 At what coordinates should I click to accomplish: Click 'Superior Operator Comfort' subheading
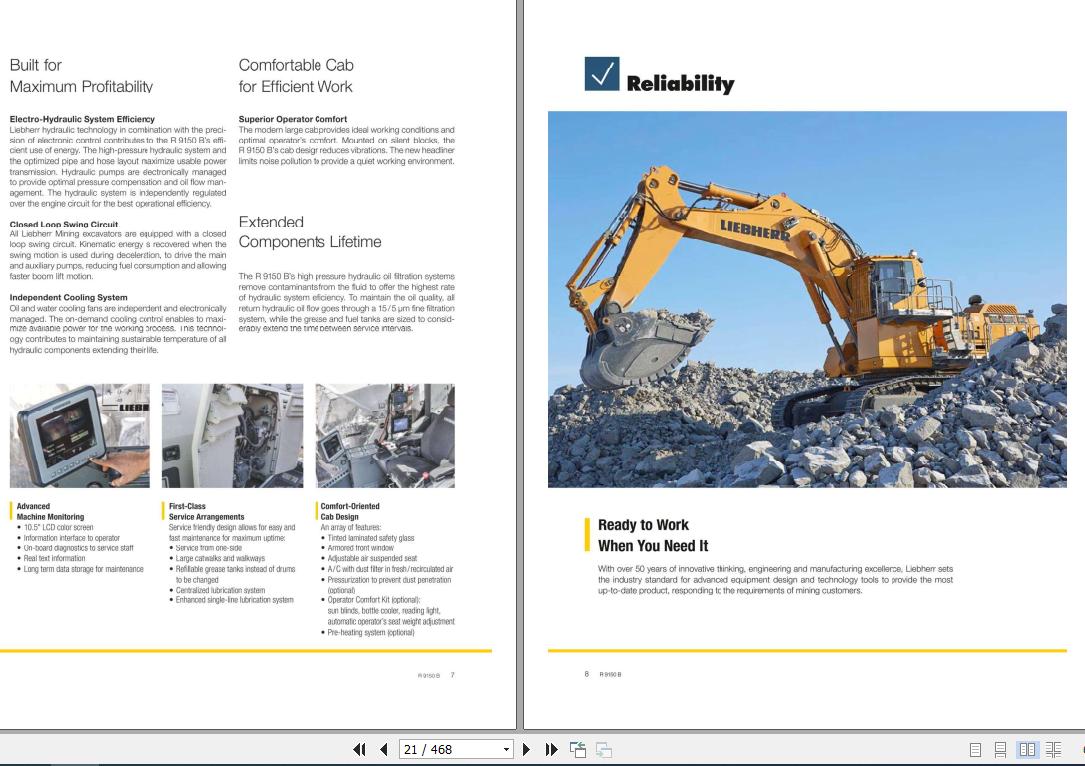coord(293,119)
